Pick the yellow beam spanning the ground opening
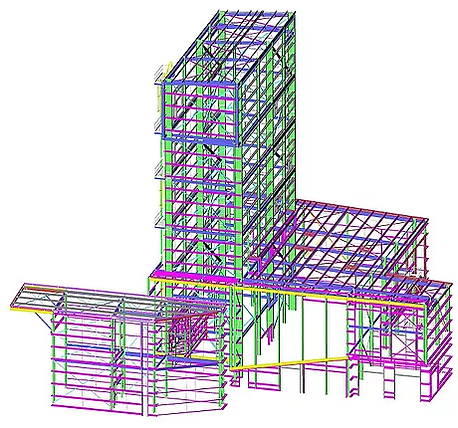The width and height of the screenshot is (458, 428). [289, 363]
